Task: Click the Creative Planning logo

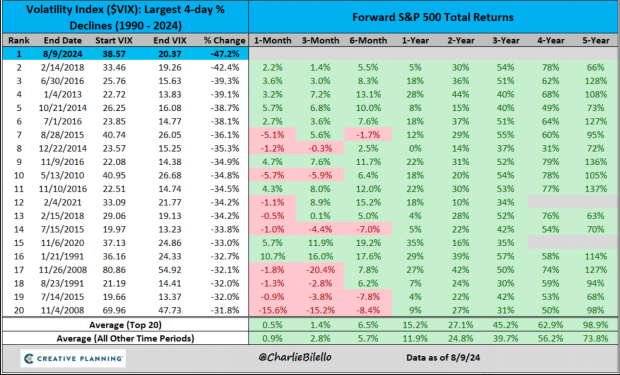Action: pos(73,358)
